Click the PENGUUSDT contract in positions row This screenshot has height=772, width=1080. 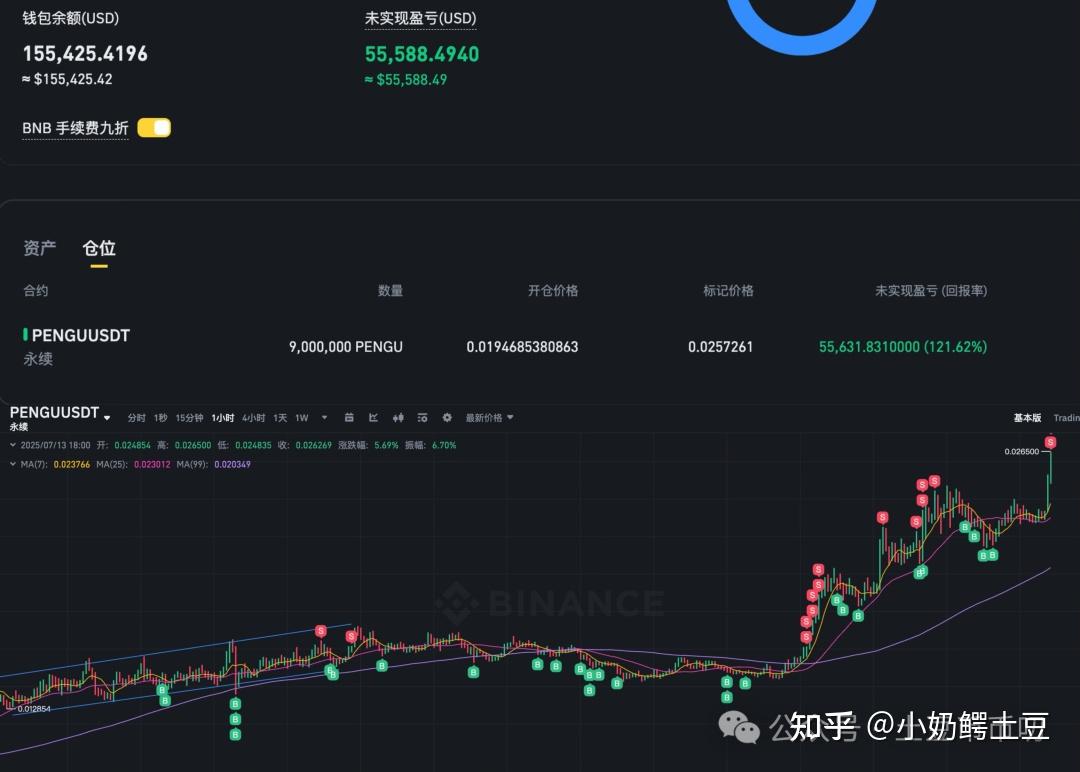[x=80, y=336]
